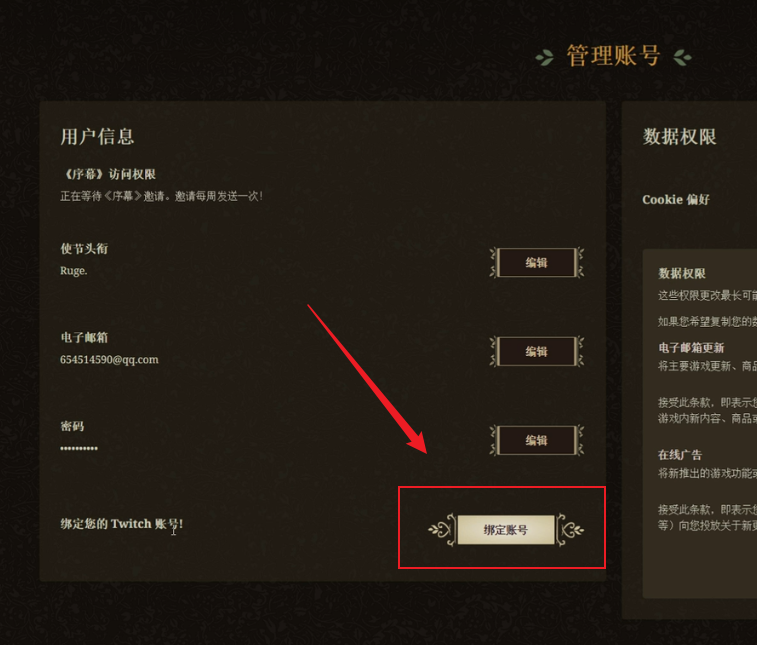Click the 正在等待《序幕》邀请 status text

pos(161,196)
